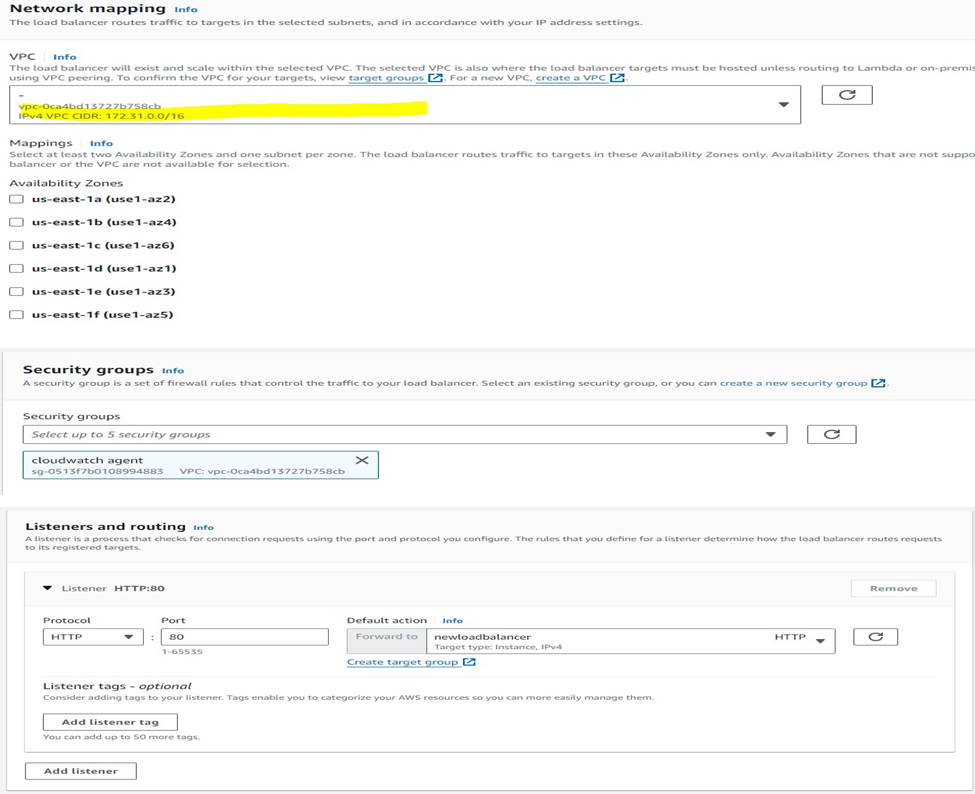The width and height of the screenshot is (975, 794).
Task: Enable the us-east-1c availability zone
Action: 16,245
